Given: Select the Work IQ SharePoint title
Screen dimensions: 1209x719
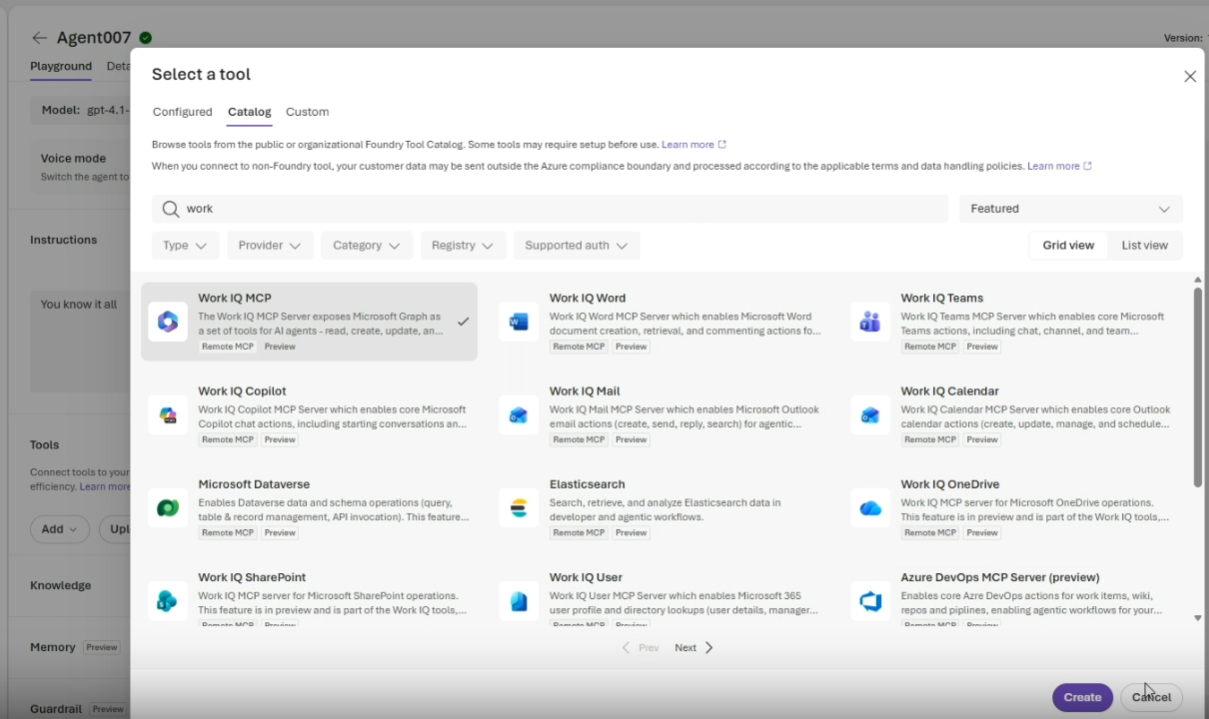Looking at the screenshot, I should pos(252,577).
